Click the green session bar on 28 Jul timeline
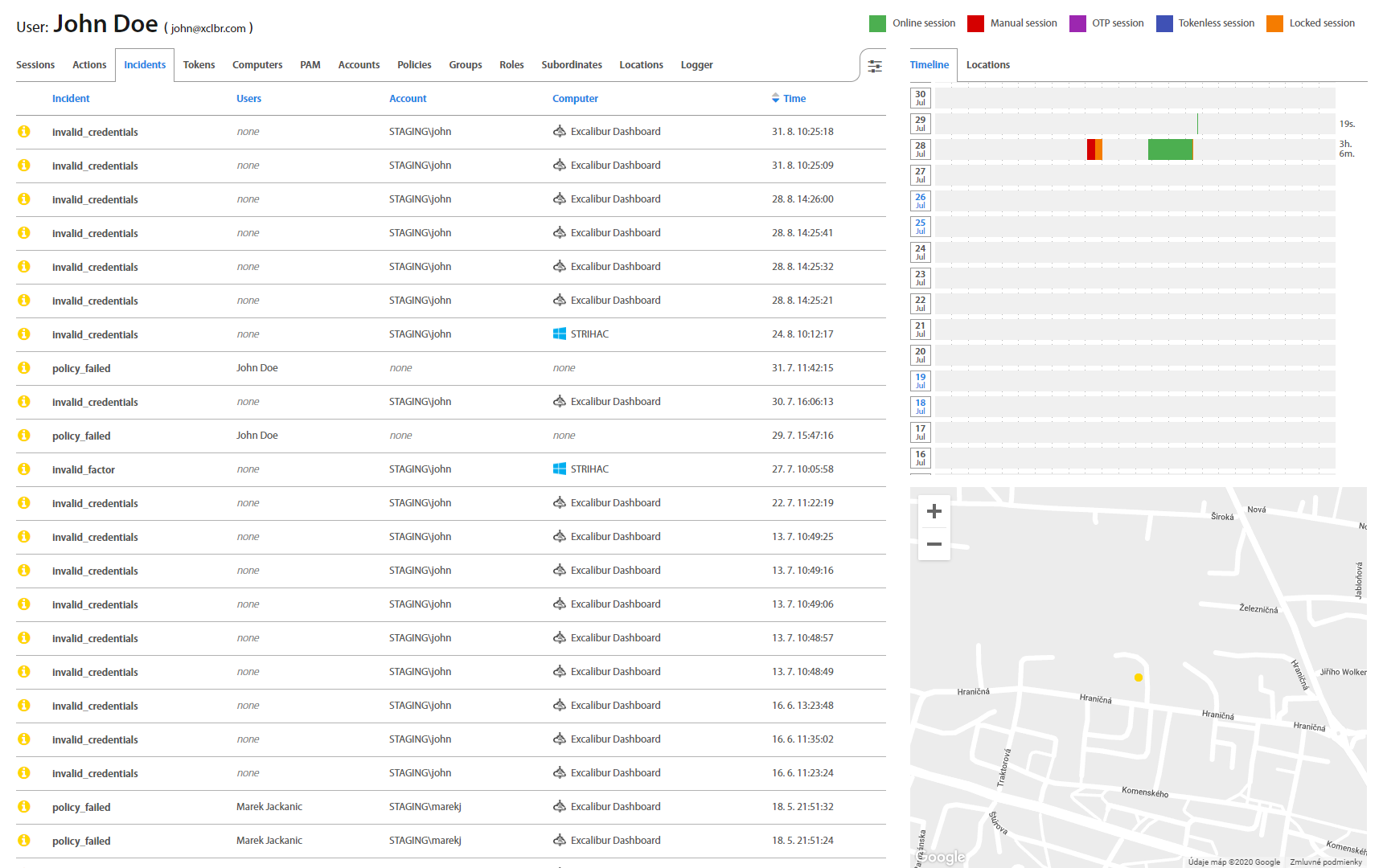This screenshot has height=868, width=1383. [x=1170, y=149]
